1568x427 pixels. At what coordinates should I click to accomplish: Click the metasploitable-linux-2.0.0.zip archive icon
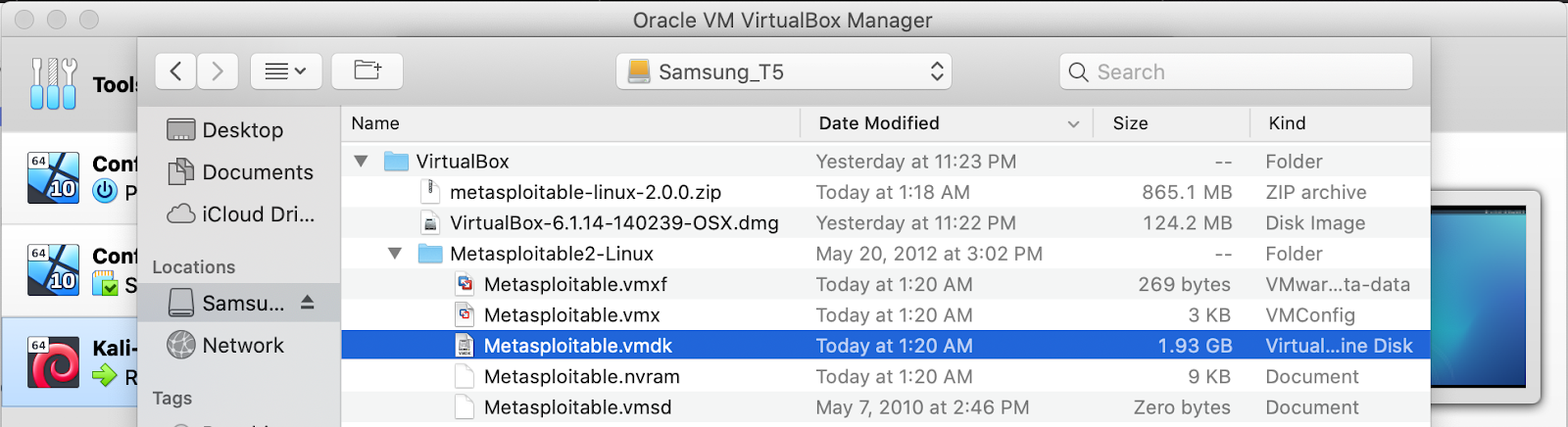[x=430, y=192]
